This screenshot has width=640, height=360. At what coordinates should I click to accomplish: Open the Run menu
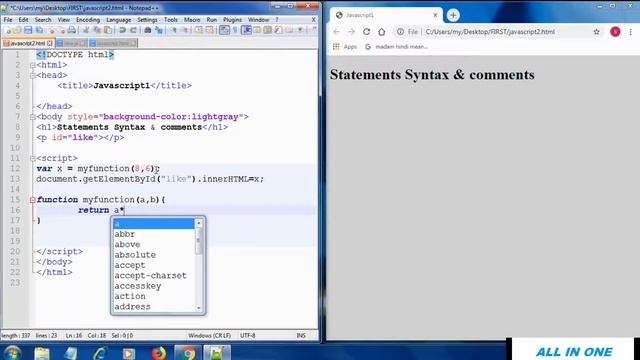click(211, 20)
